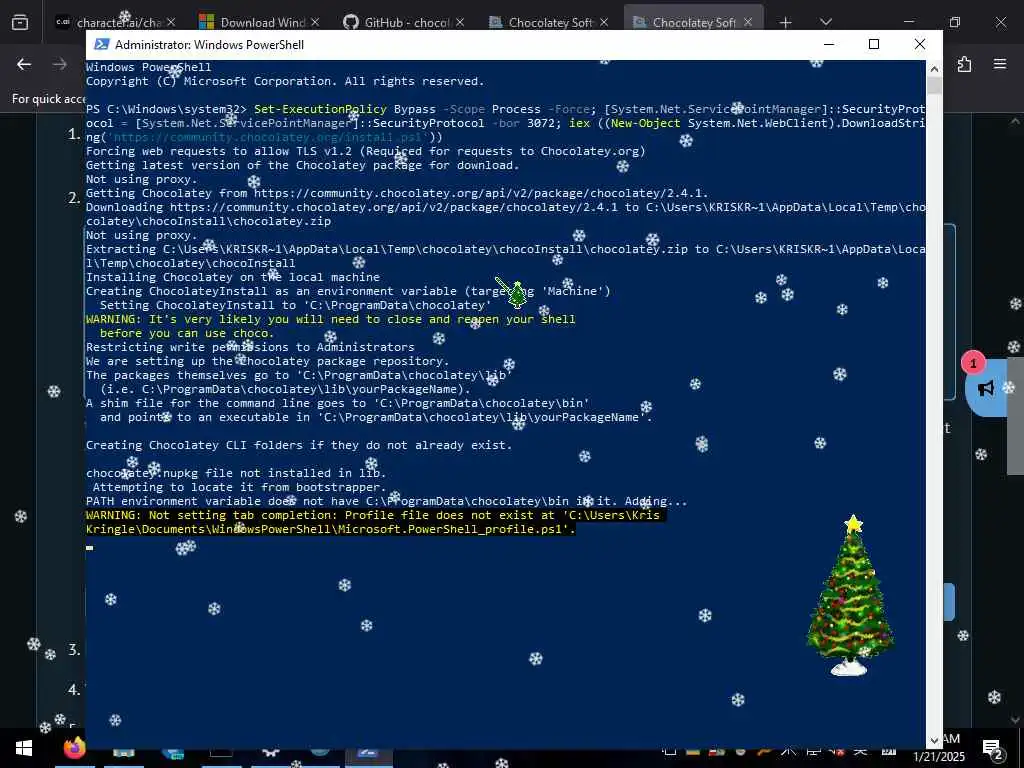Image resolution: width=1024 pixels, height=768 pixels.
Task: Open the Firefox extensions puzzle icon
Action: (964, 64)
